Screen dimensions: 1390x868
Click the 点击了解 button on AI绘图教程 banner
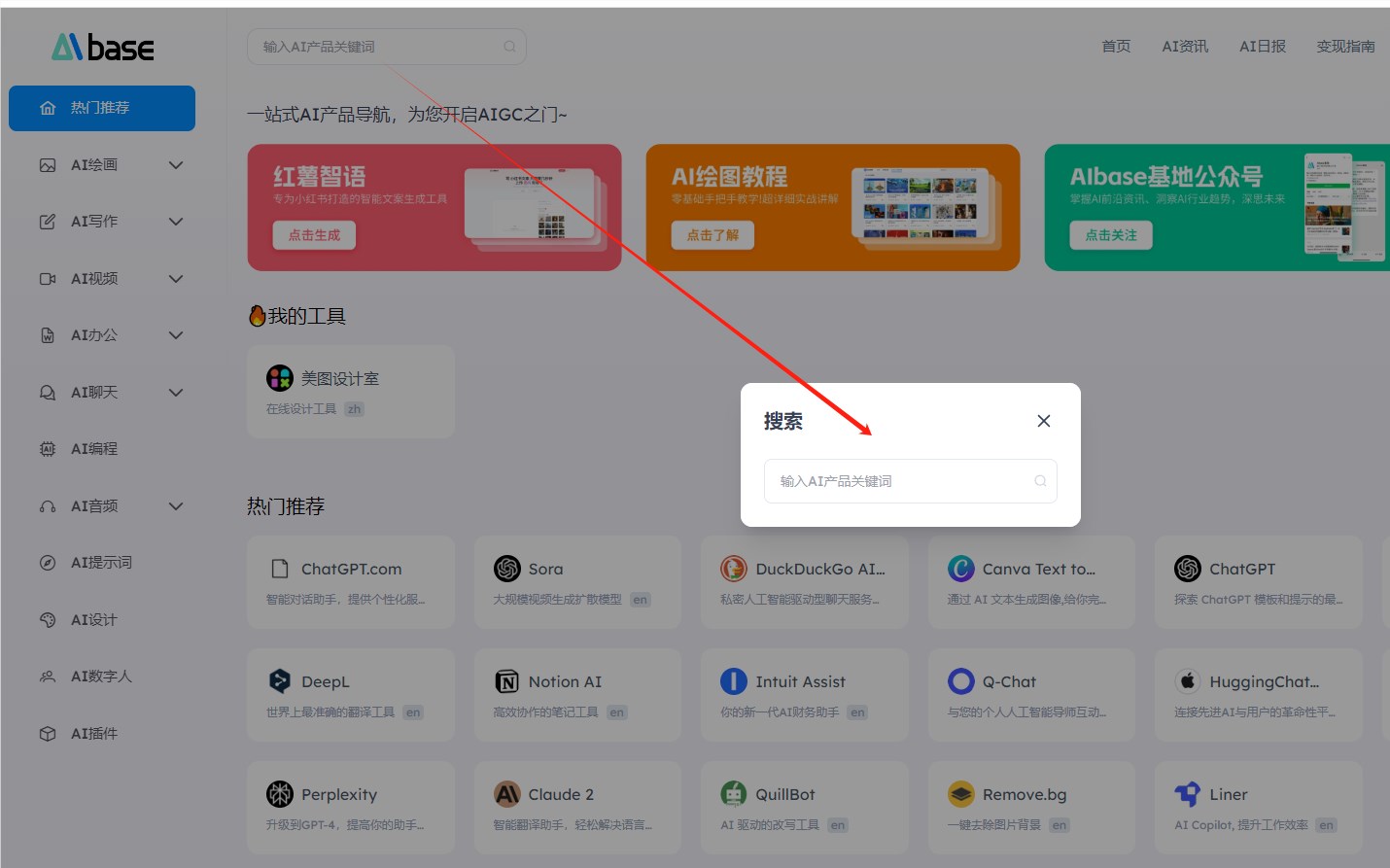pyautogui.click(x=712, y=235)
